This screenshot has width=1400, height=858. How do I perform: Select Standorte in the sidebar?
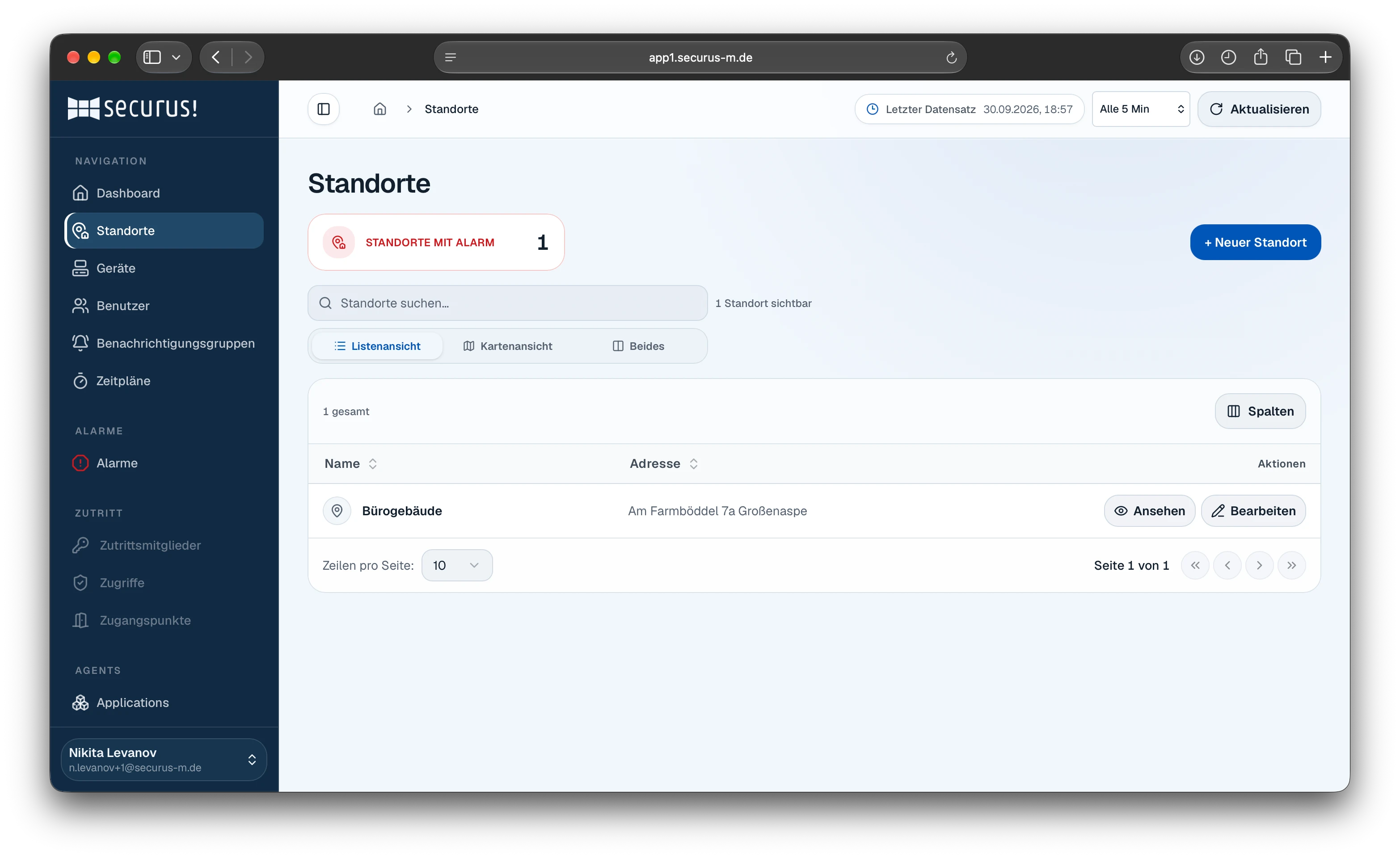pyautogui.click(x=164, y=231)
